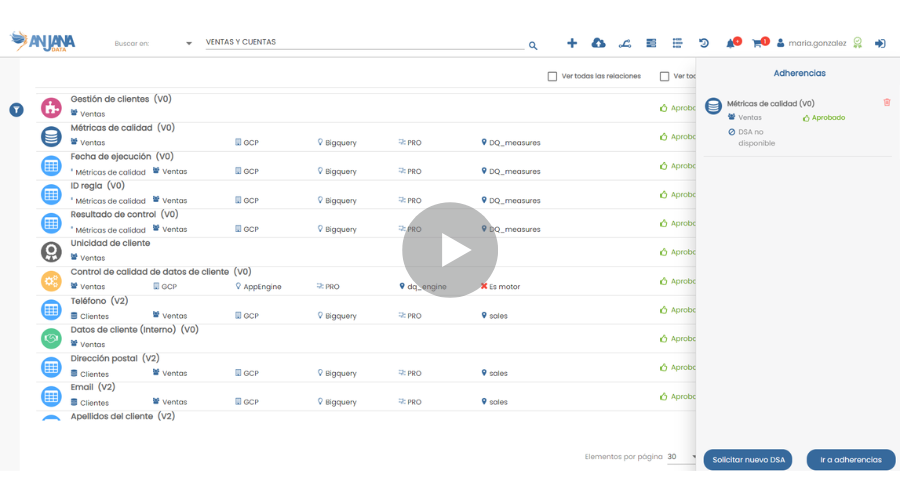900x500 pixels.
Task: Click the history clock icon
Action: (x=704, y=43)
